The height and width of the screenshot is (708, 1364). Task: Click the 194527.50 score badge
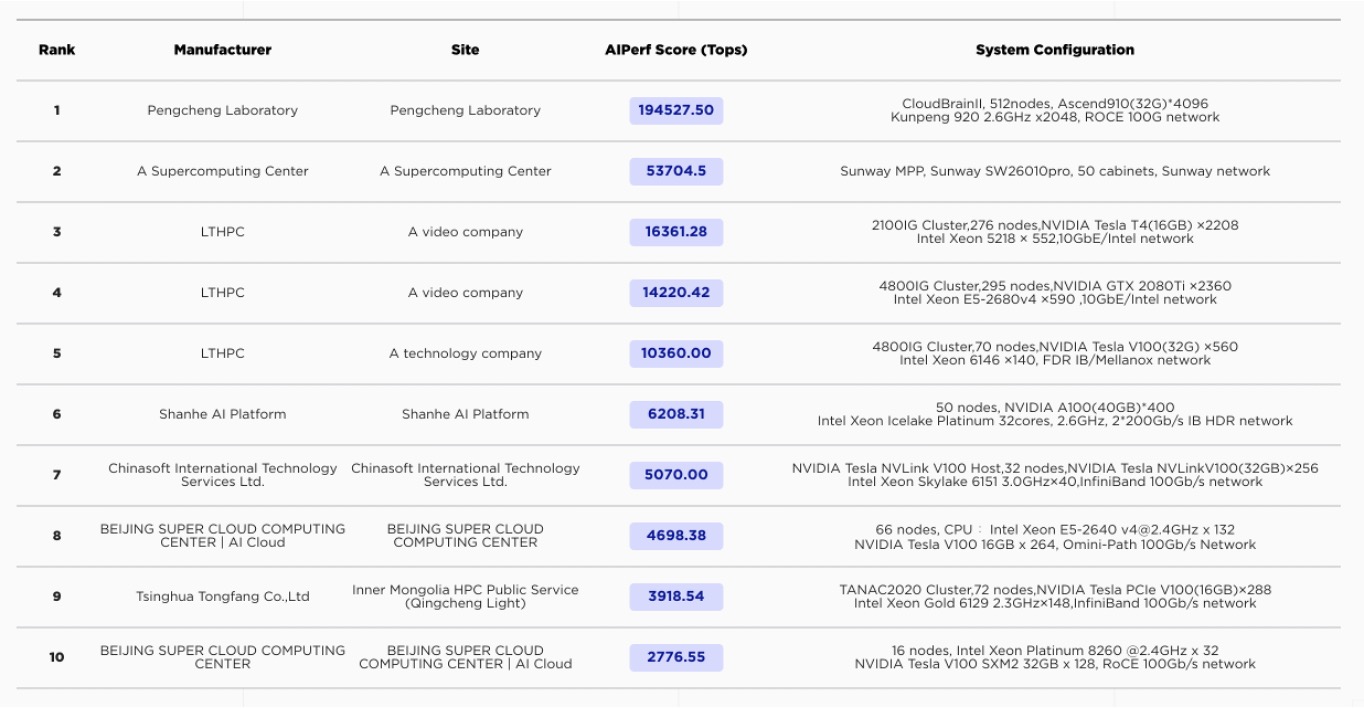coord(676,110)
